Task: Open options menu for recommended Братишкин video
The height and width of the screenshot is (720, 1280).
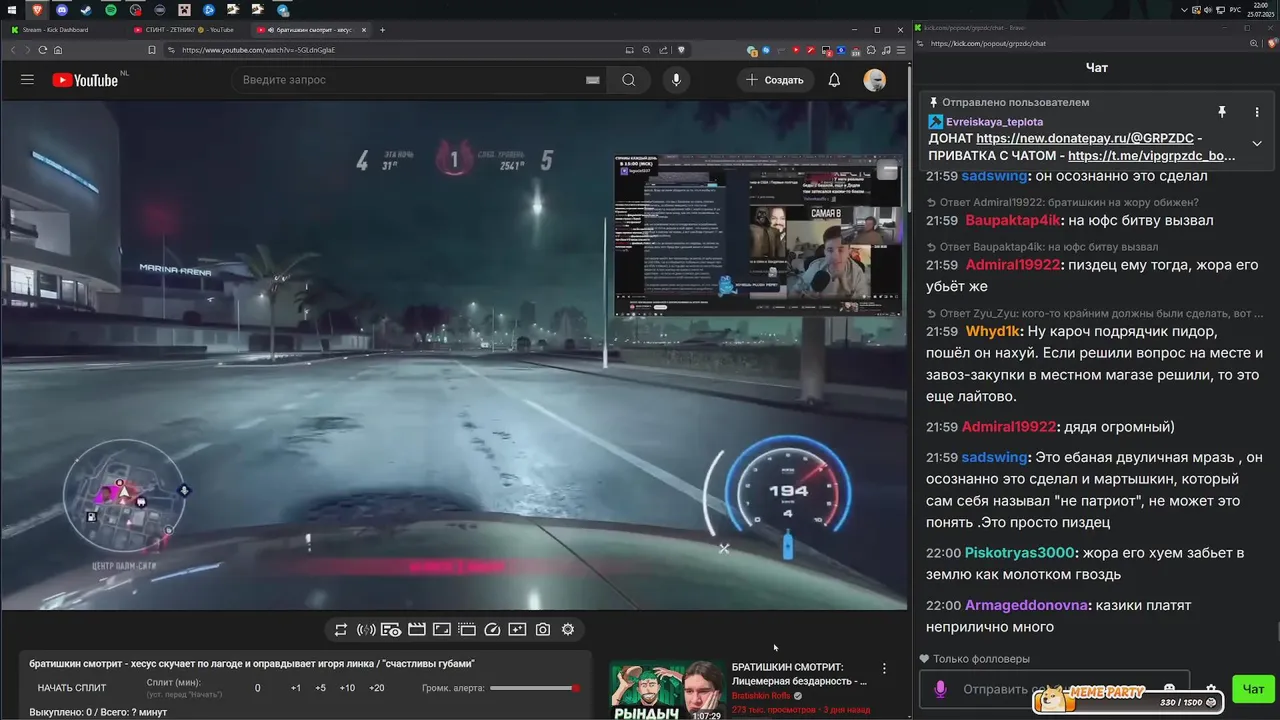Action: tap(884, 668)
